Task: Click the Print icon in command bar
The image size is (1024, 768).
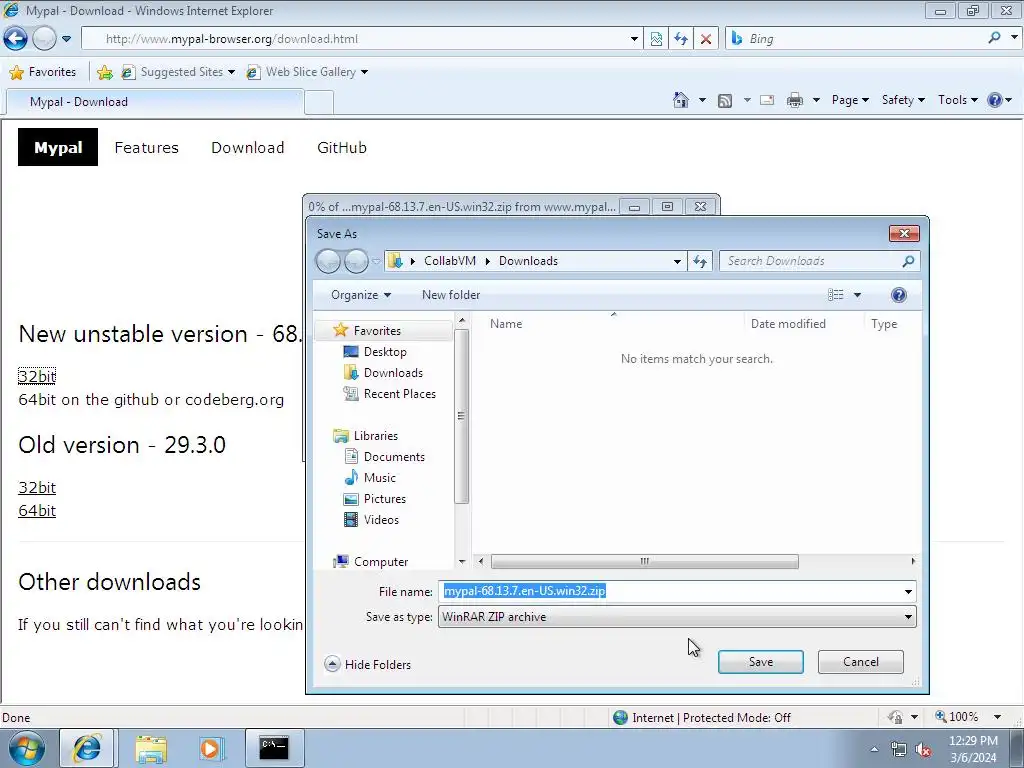Action: click(x=795, y=100)
